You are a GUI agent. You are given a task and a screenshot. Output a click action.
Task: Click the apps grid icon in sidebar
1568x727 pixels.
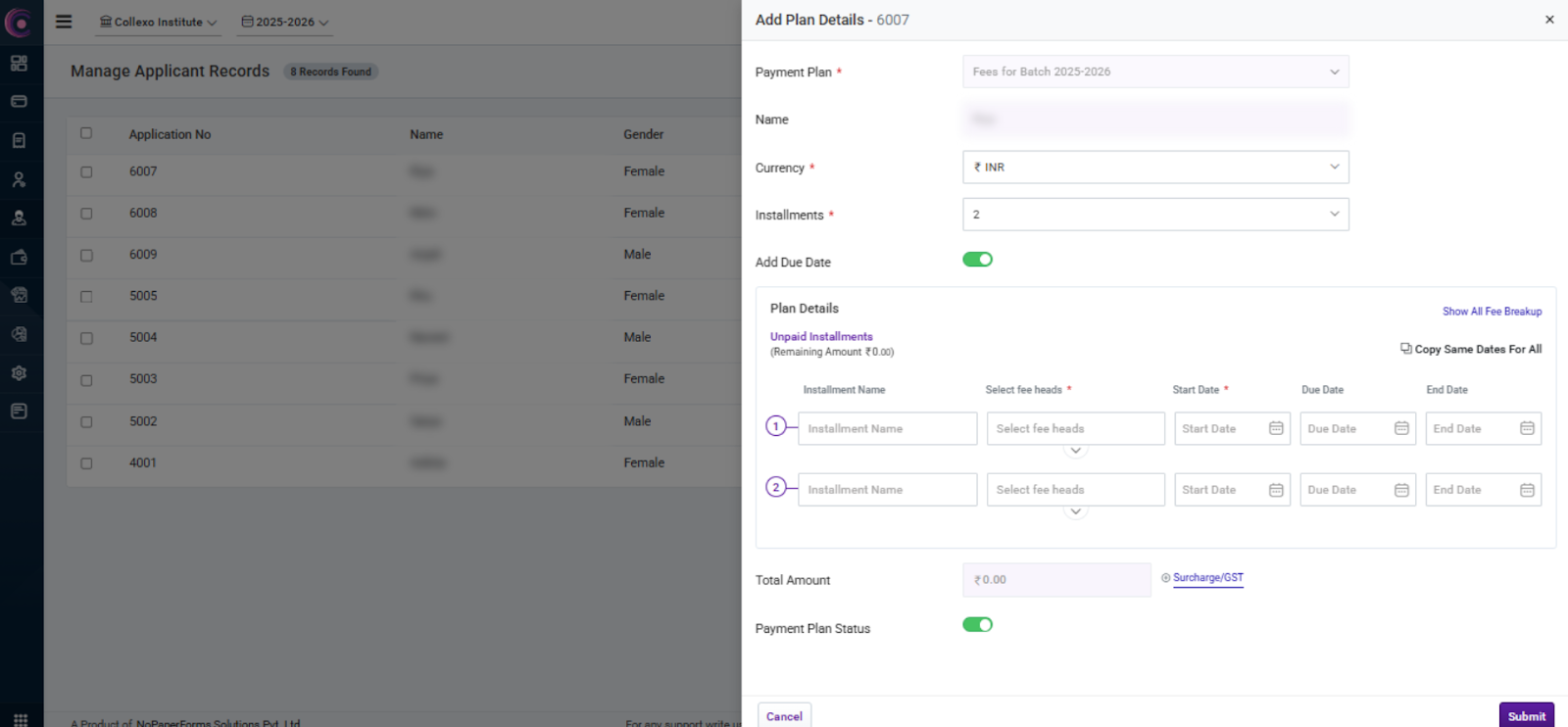click(20, 719)
